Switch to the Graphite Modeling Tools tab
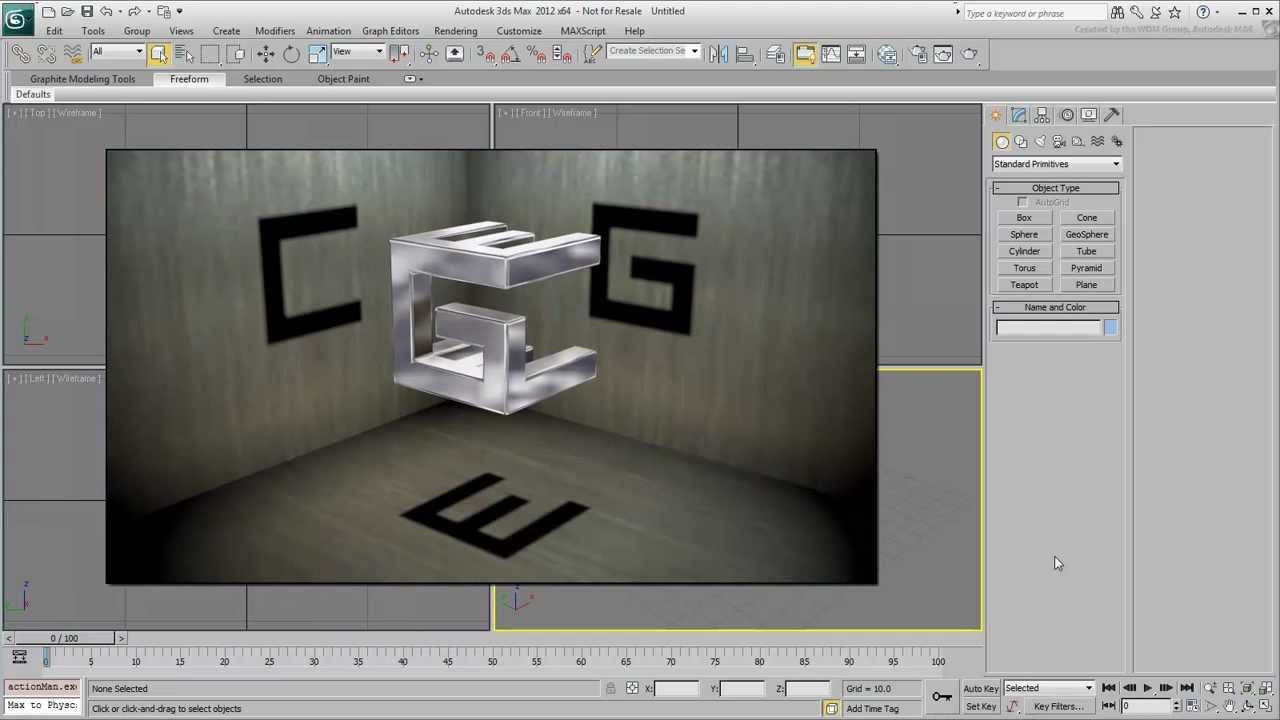Image resolution: width=1280 pixels, height=720 pixels. 82,79
